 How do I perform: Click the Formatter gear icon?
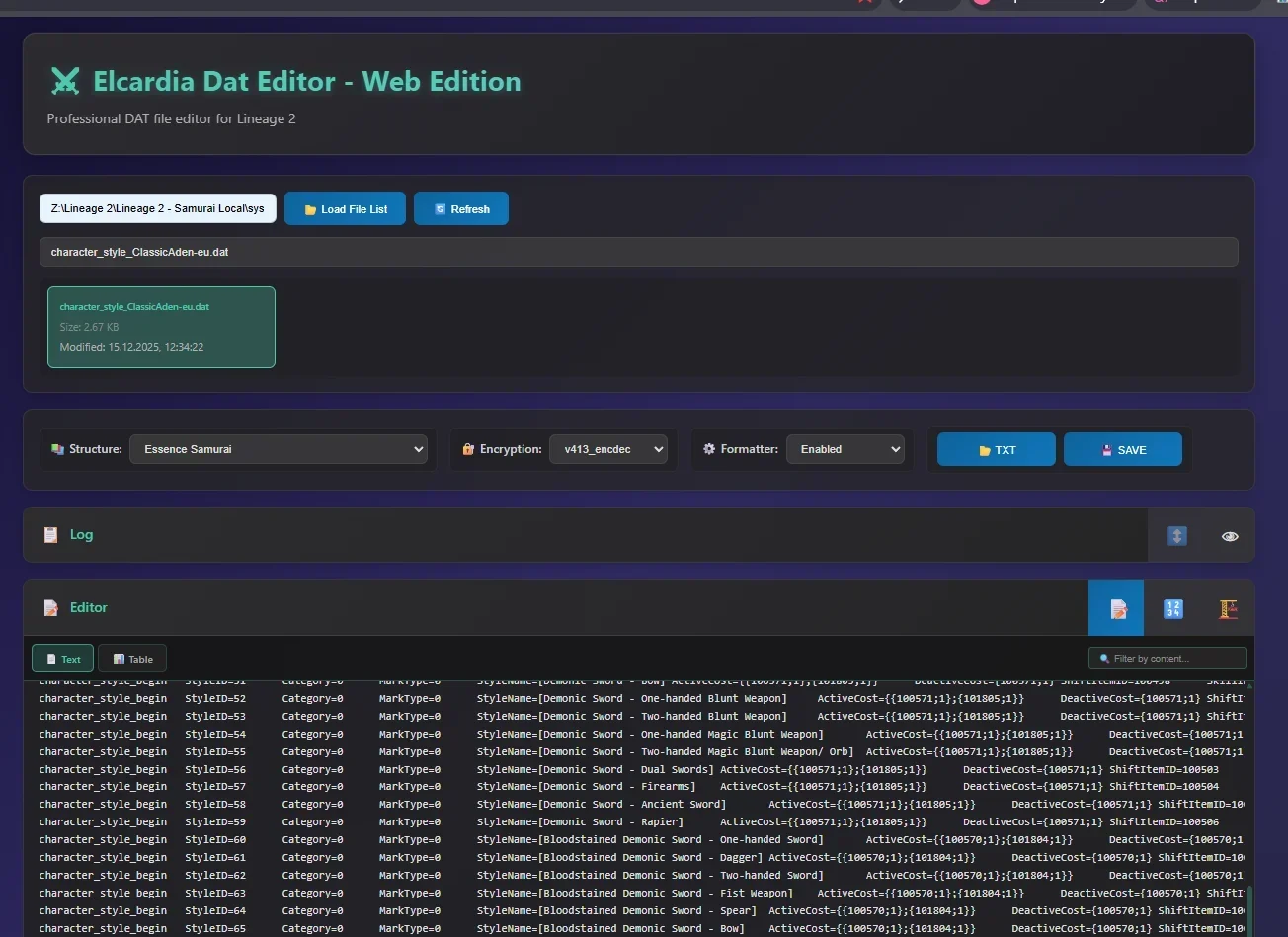pos(709,449)
